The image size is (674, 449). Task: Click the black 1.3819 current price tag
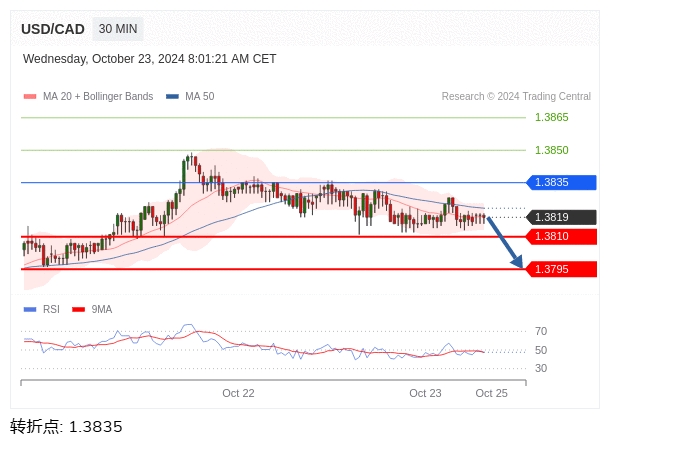click(x=561, y=217)
